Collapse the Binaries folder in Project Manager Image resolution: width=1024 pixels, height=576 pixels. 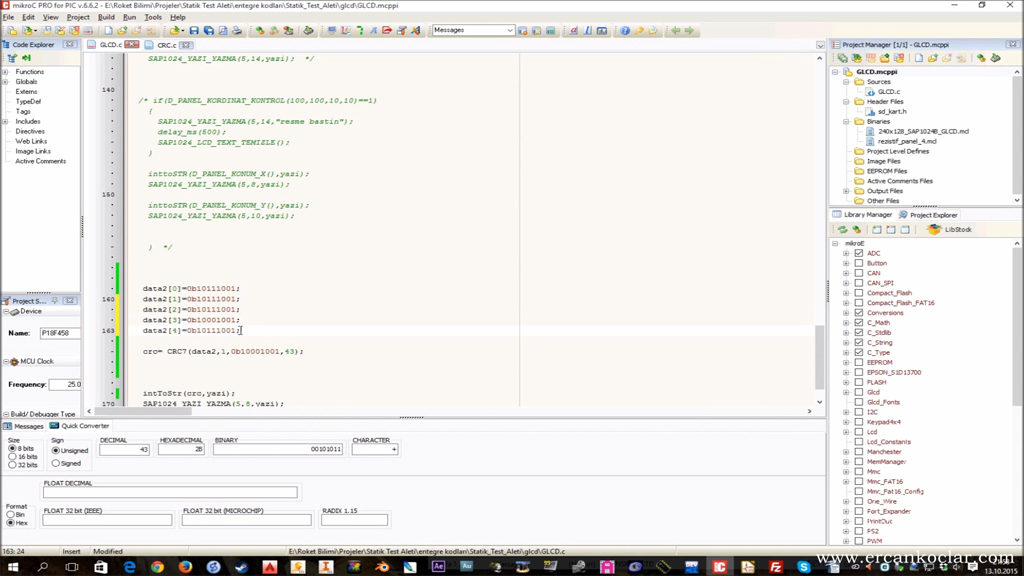[846, 121]
